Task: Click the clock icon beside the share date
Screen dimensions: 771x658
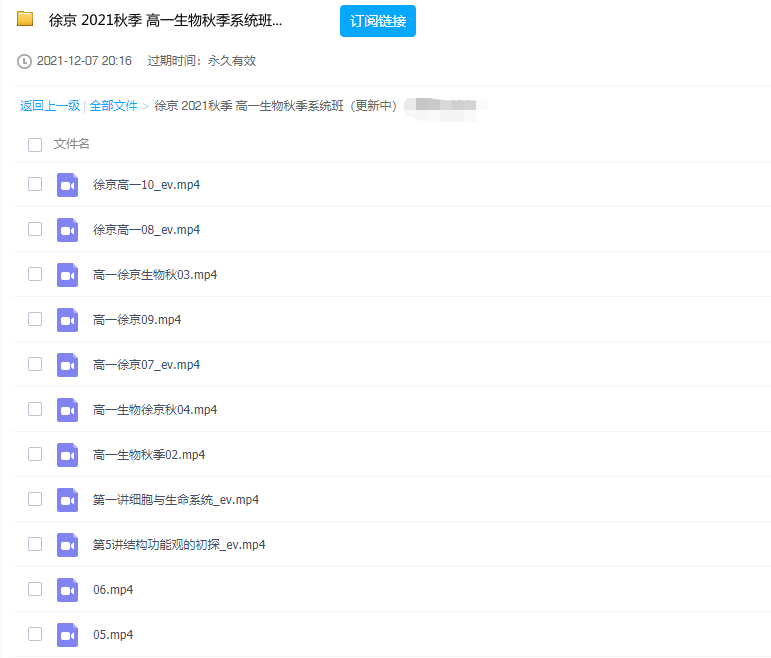Action: click(x=25, y=61)
